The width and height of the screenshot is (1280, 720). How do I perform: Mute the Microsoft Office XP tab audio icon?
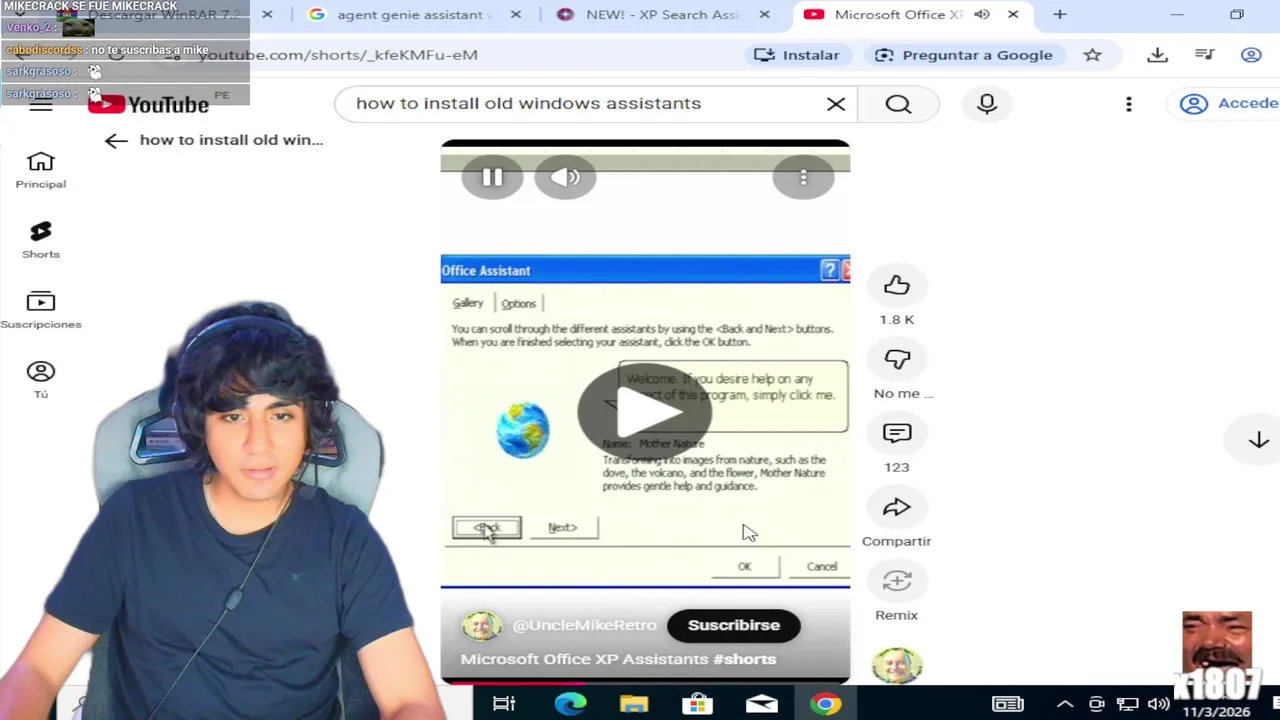coord(982,15)
